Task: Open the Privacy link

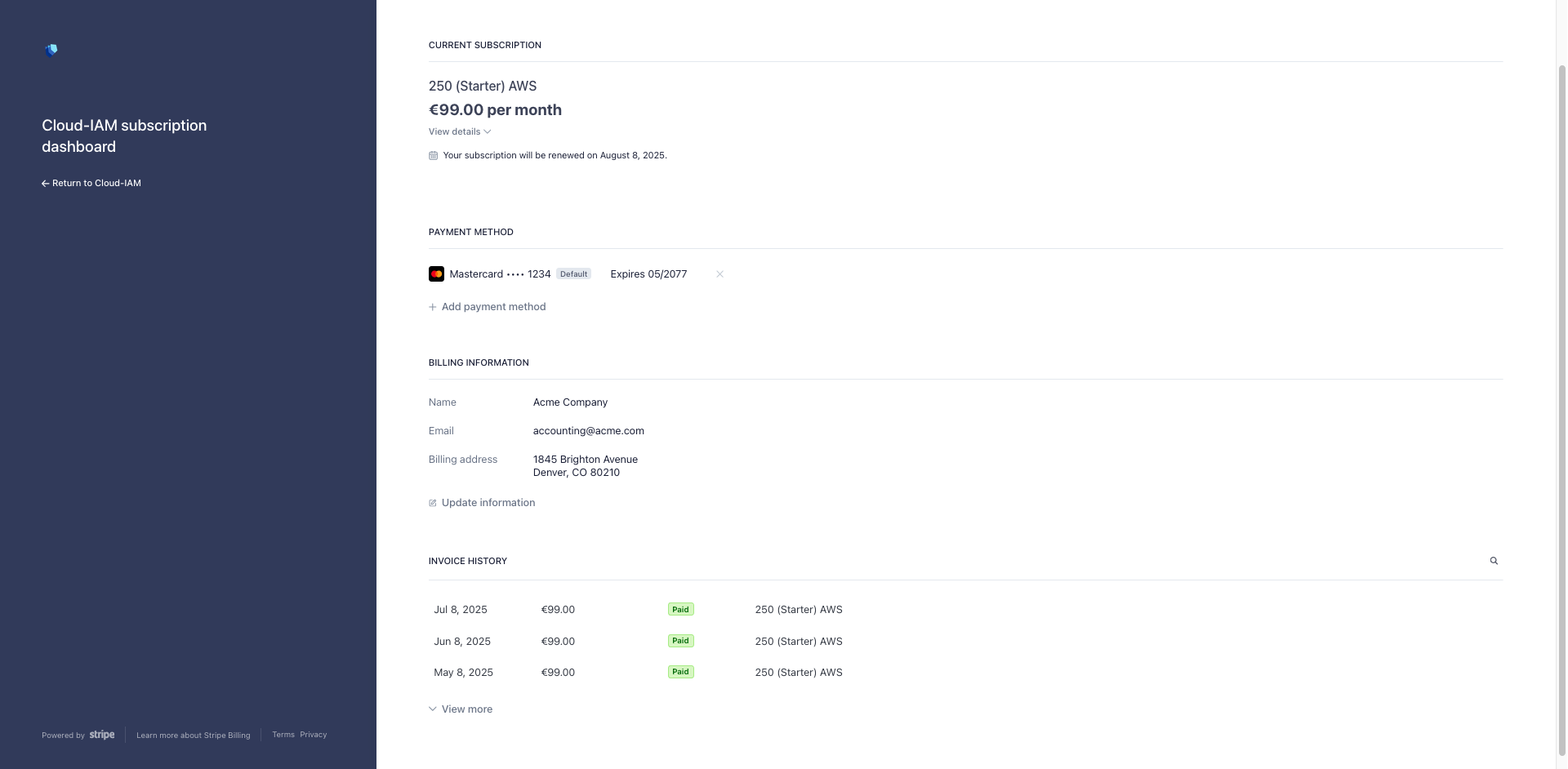Action: (x=314, y=735)
